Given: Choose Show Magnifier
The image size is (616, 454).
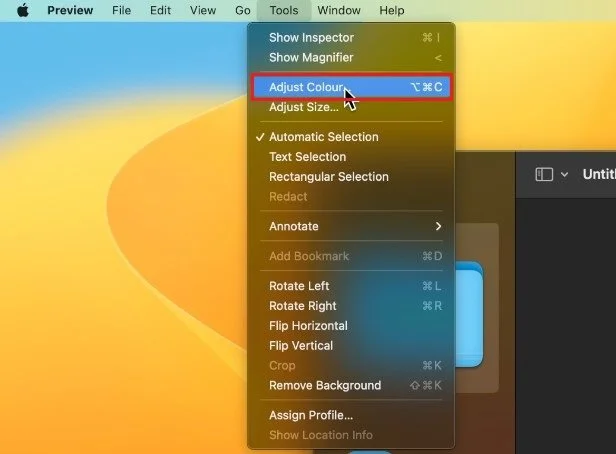Looking at the screenshot, I should coord(352,58).
